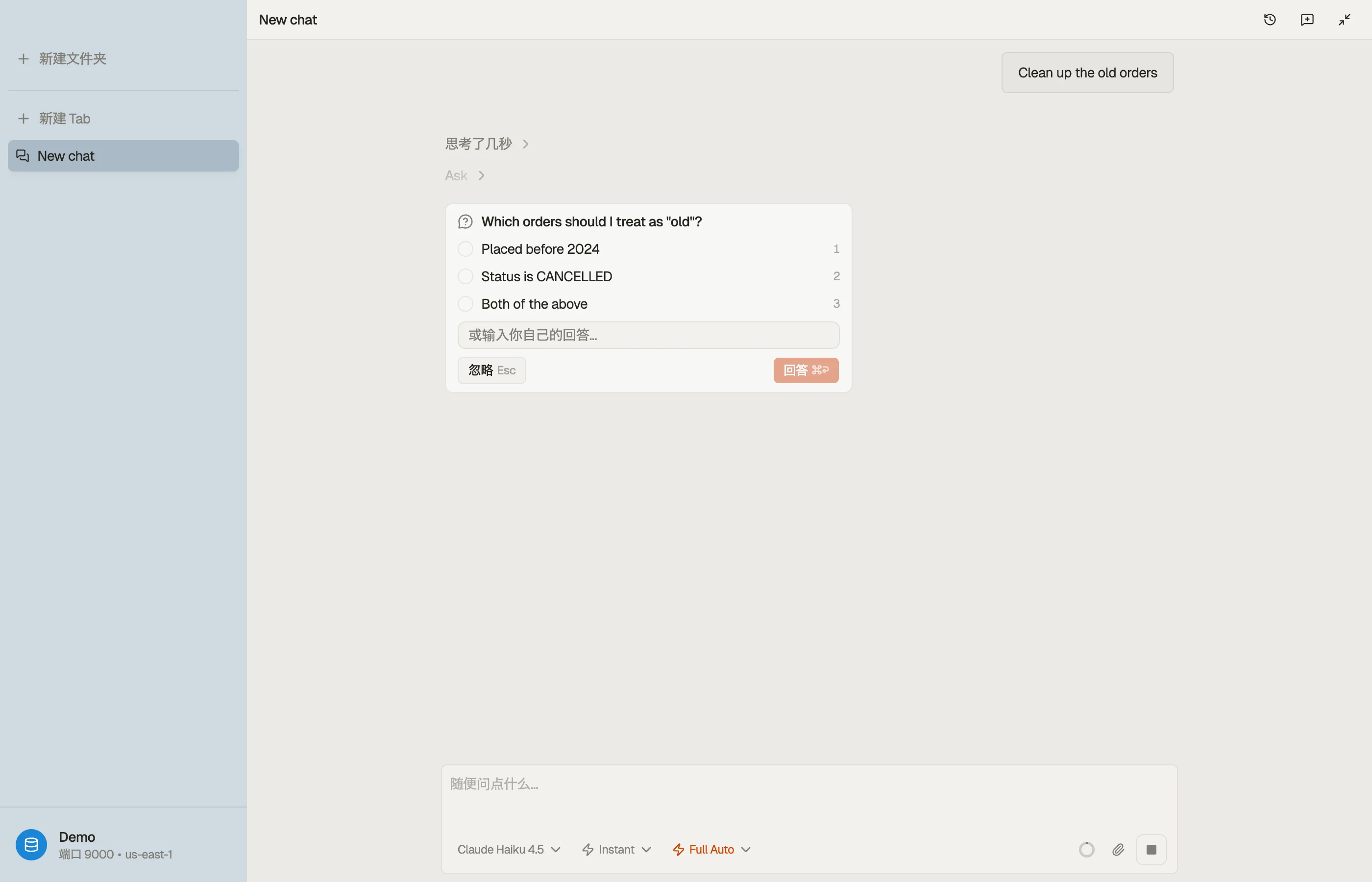
Task: Select the "Placed before 2024" option
Action: coord(648,249)
